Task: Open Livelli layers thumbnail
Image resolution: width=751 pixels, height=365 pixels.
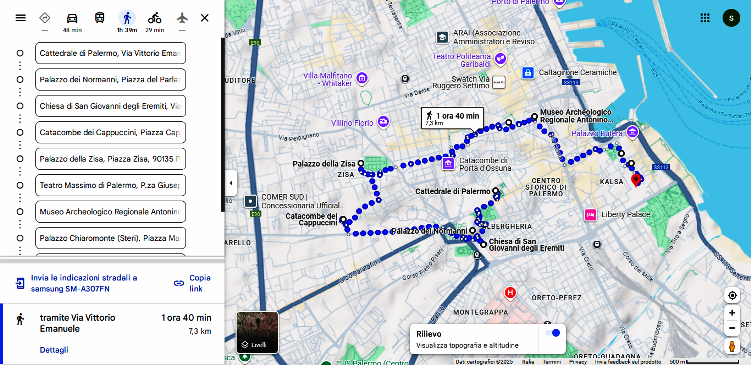Action: pyautogui.click(x=257, y=332)
